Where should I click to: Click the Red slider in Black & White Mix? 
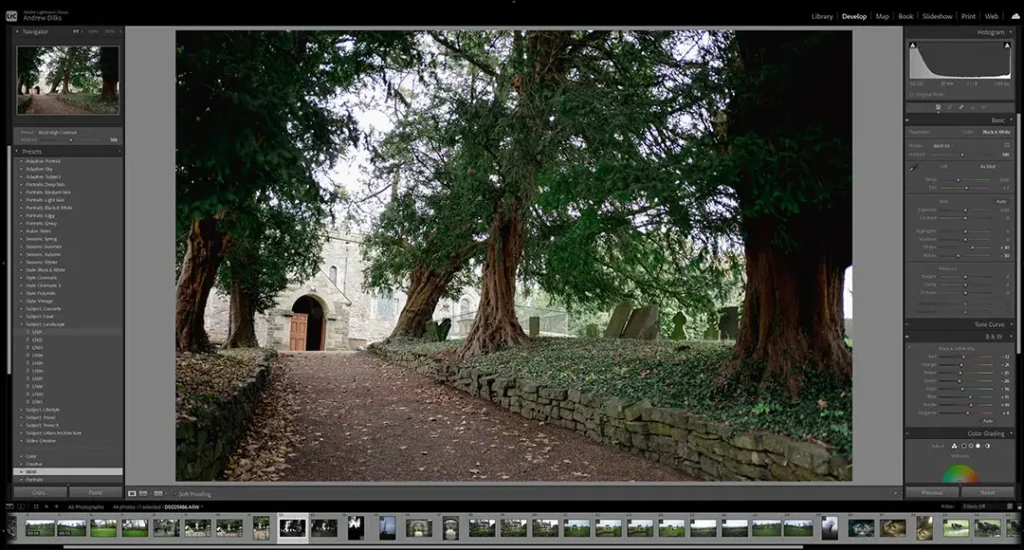(965, 357)
